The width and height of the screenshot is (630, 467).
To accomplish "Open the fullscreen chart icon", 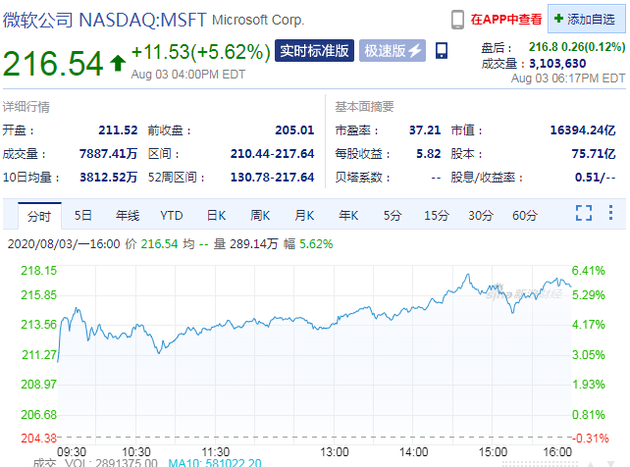I will 583,213.
